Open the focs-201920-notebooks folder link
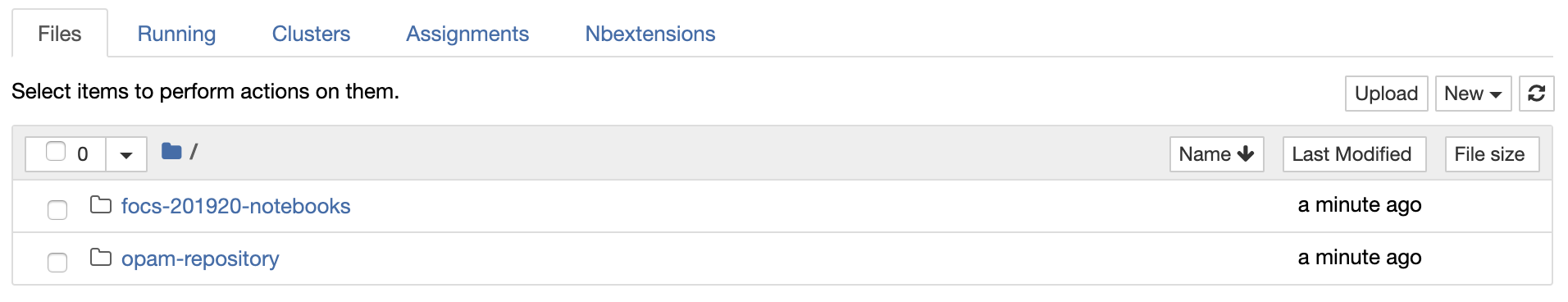1568x302 pixels. click(236, 206)
